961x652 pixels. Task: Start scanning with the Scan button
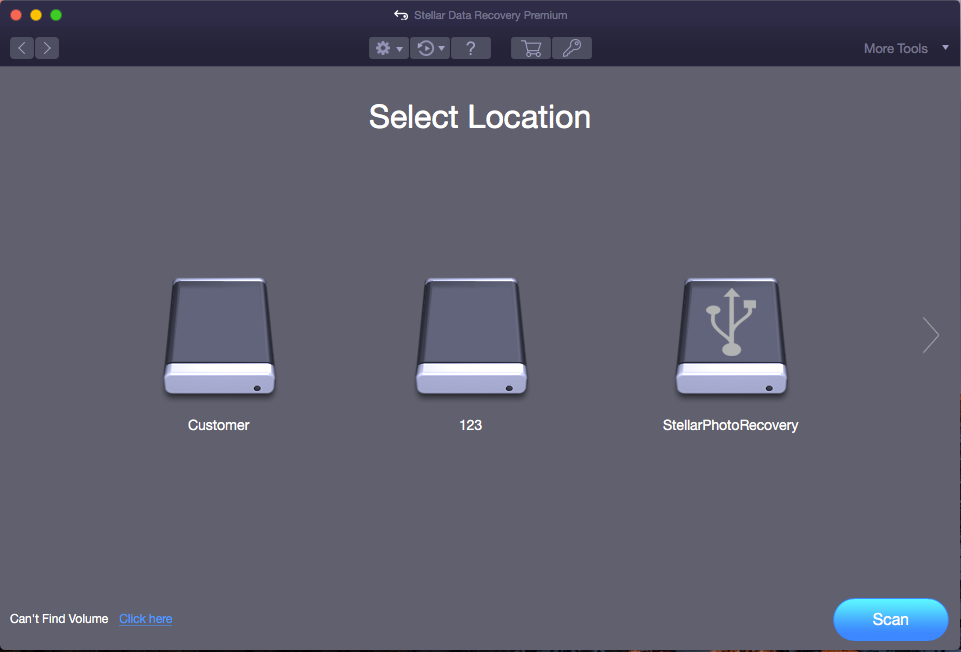coord(891,620)
